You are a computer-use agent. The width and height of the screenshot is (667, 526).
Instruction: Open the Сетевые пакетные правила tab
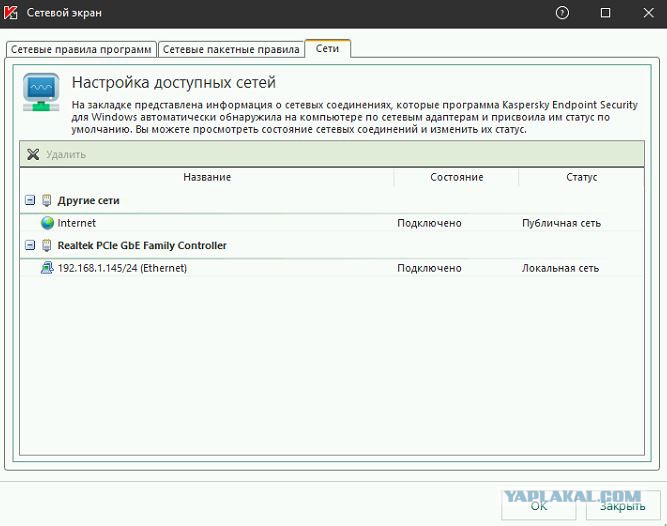coord(231,49)
